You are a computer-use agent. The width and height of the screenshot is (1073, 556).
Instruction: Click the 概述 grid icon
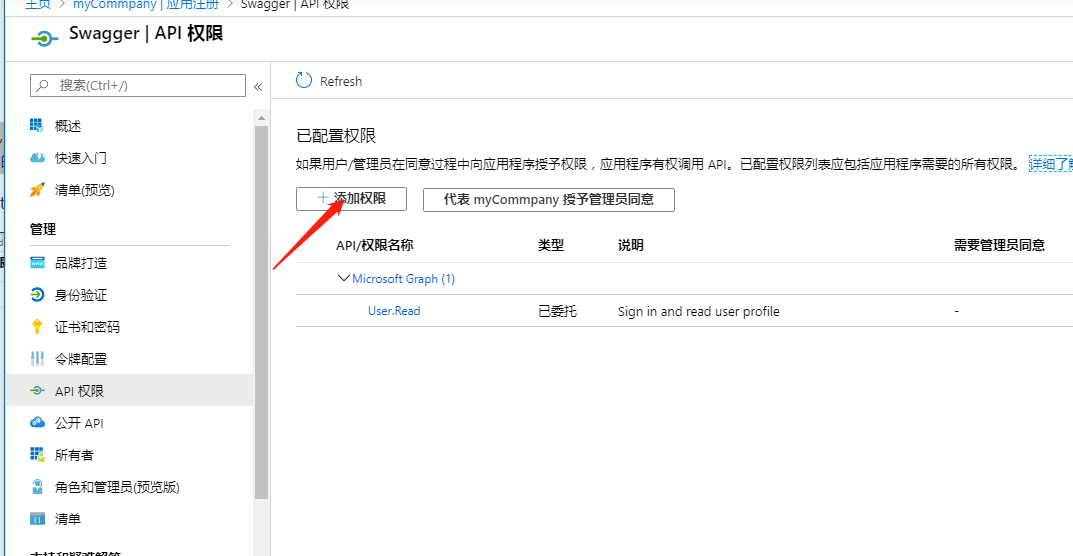coord(37,125)
